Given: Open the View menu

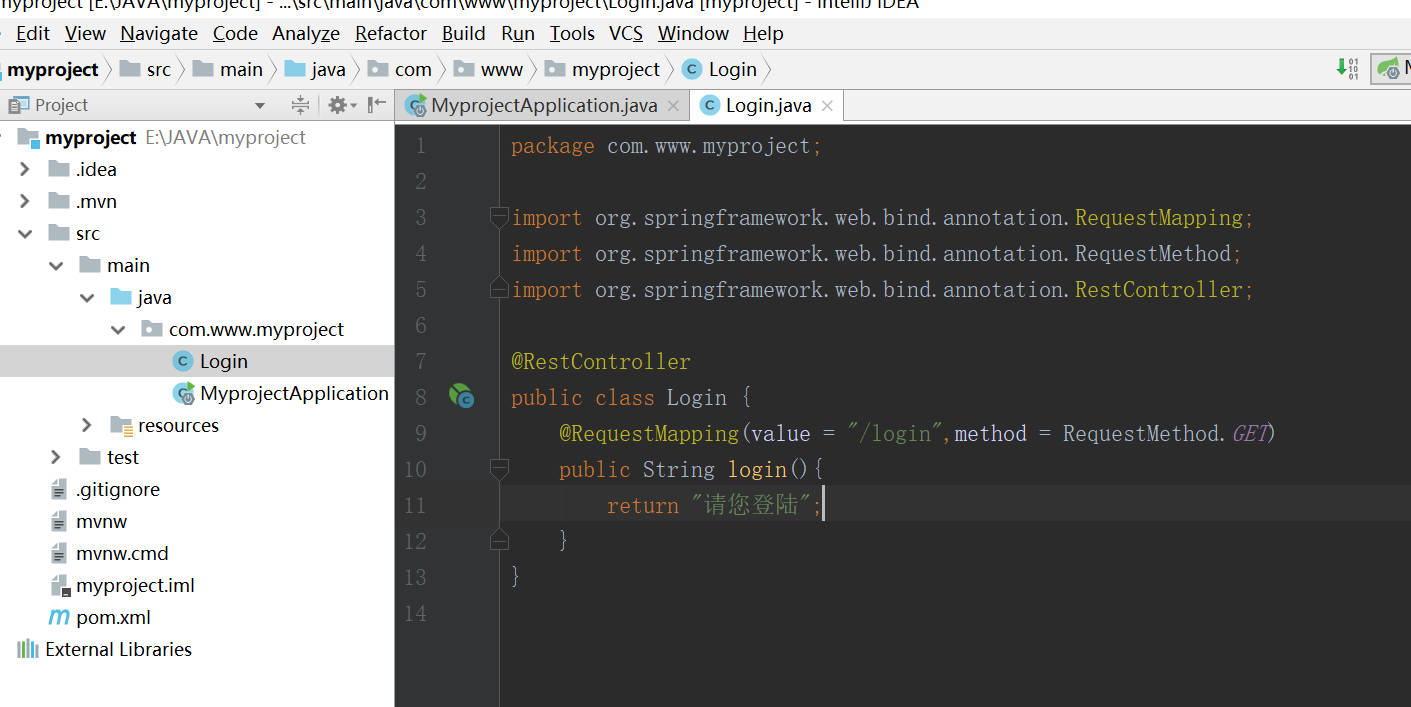Looking at the screenshot, I should tap(85, 33).
